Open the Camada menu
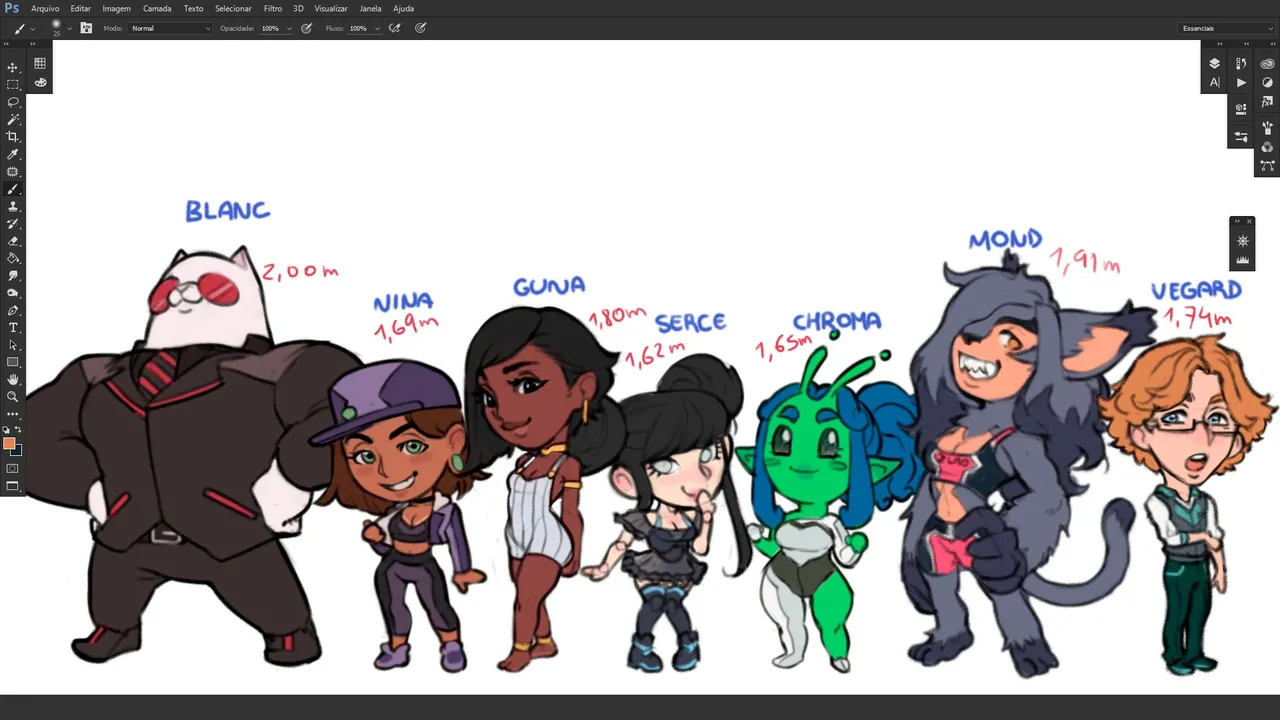1280x720 pixels. tap(157, 8)
